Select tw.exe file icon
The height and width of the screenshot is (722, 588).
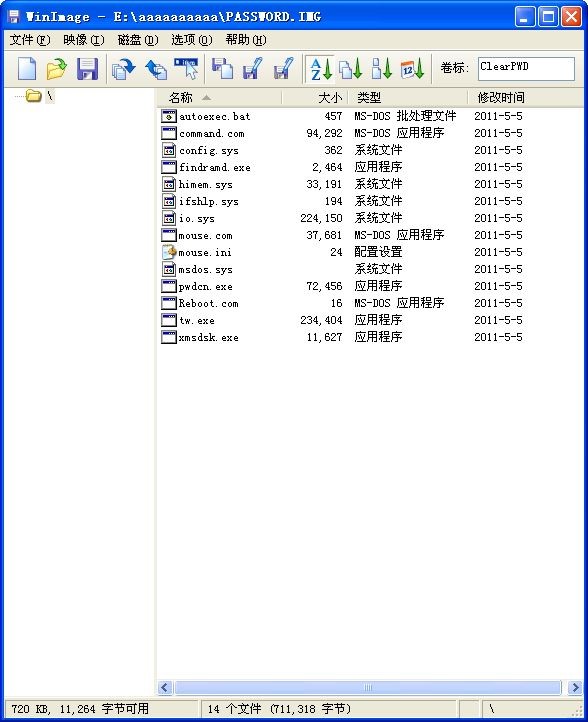(x=169, y=320)
